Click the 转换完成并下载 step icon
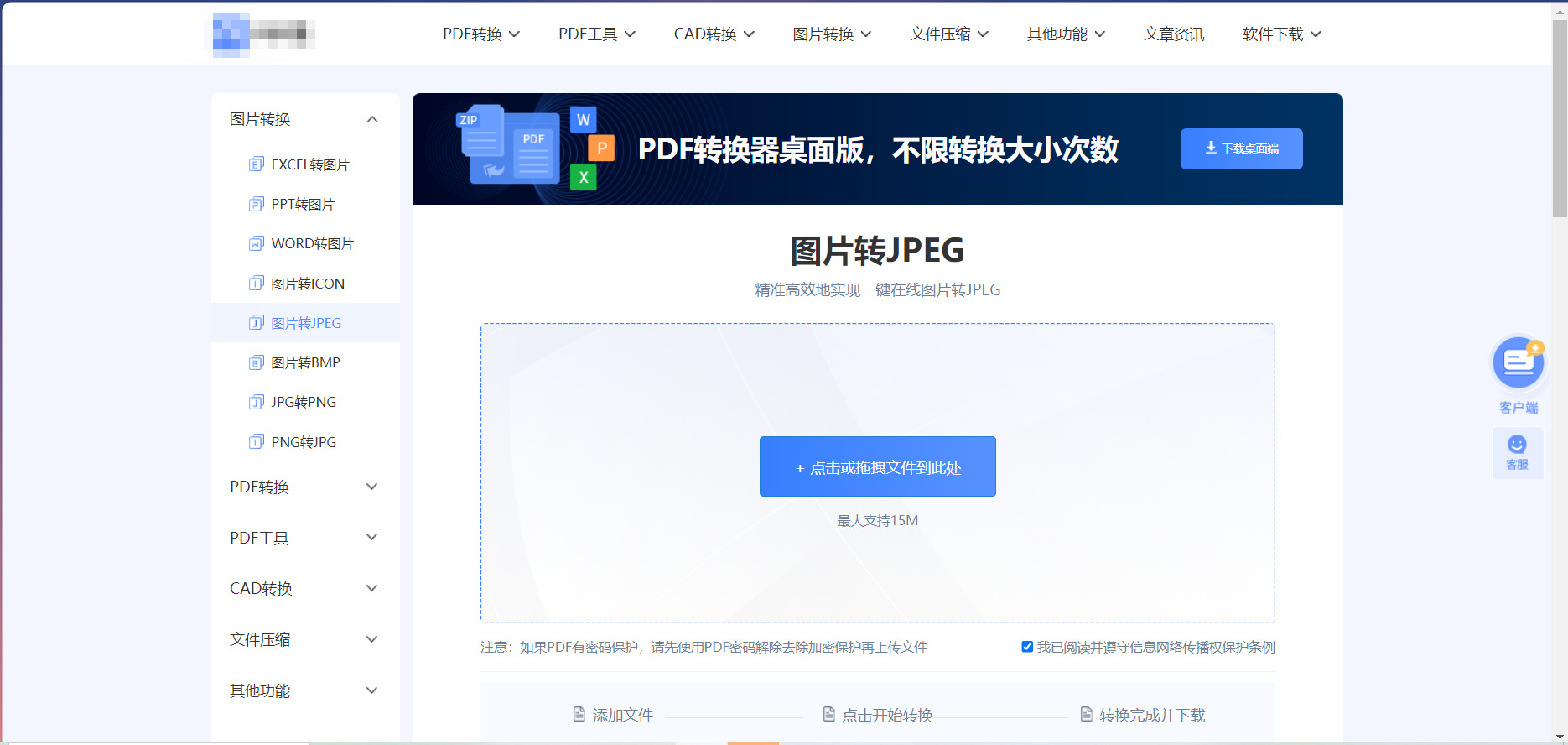The width and height of the screenshot is (1568, 745). coord(1086,715)
